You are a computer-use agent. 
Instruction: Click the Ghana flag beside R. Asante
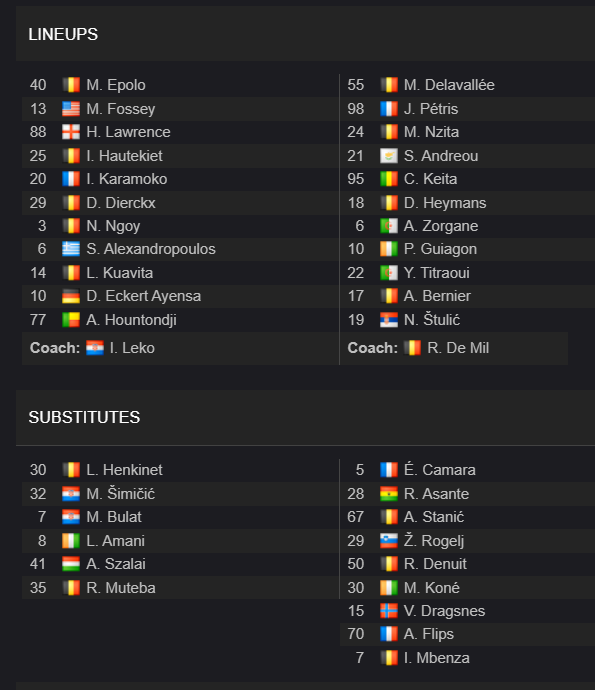pos(389,494)
